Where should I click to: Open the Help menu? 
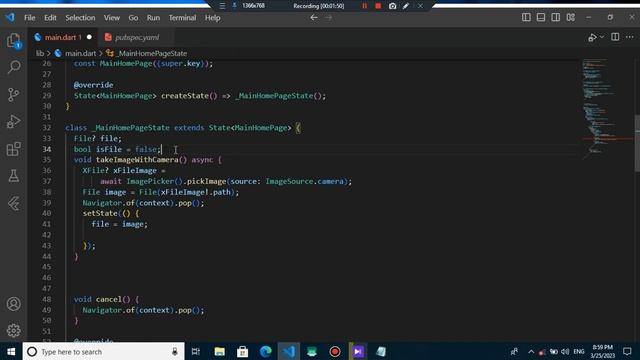point(212,18)
